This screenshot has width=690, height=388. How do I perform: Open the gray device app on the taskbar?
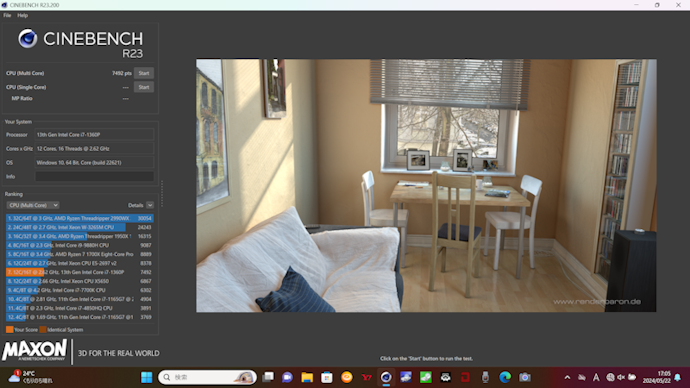click(485, 377)
